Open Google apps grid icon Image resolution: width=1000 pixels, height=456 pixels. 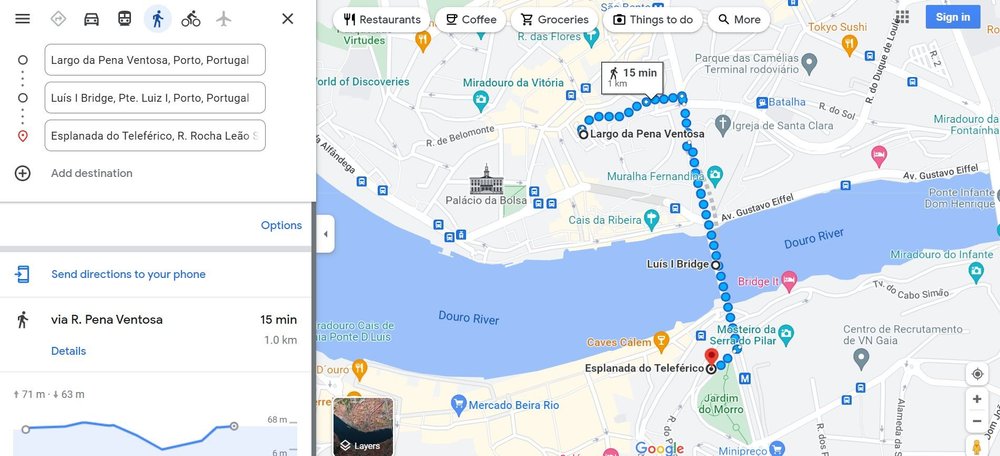point(902,17)
